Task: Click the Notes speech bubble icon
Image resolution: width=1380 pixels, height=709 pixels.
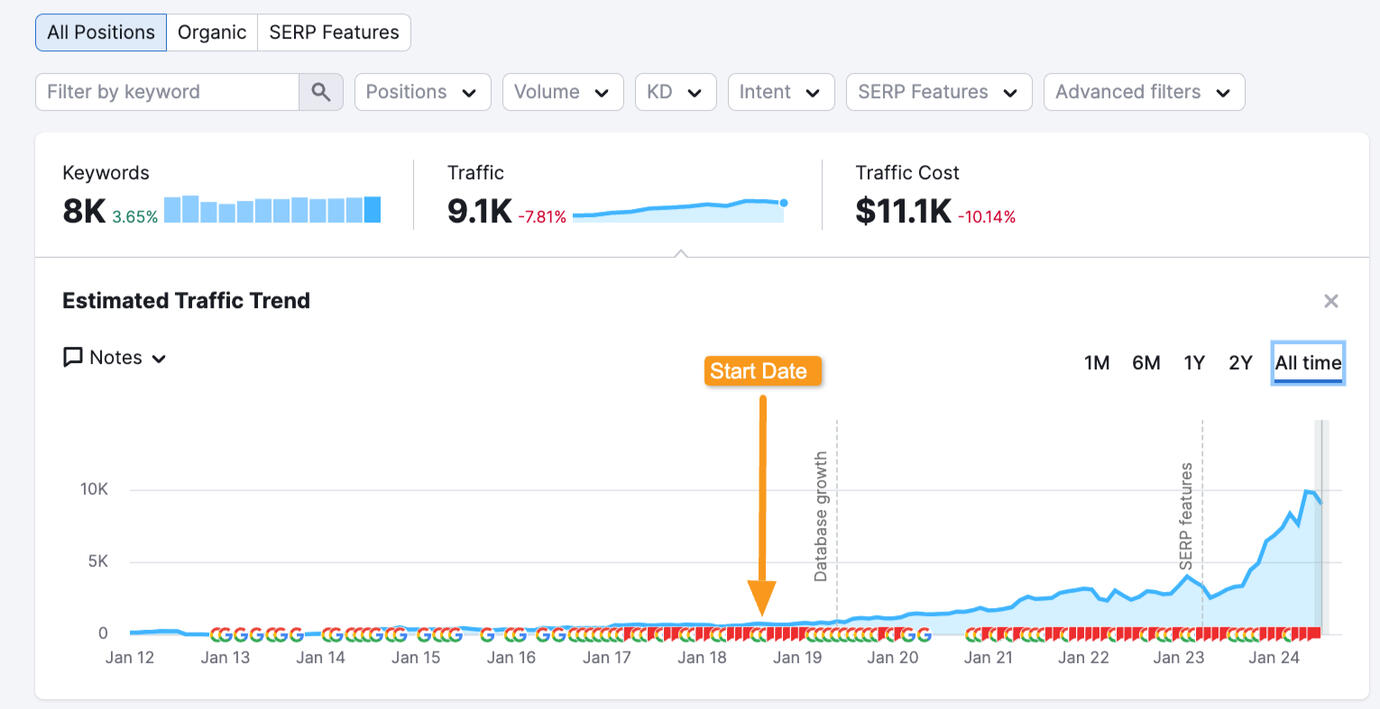Action: (x=73, y=358)
